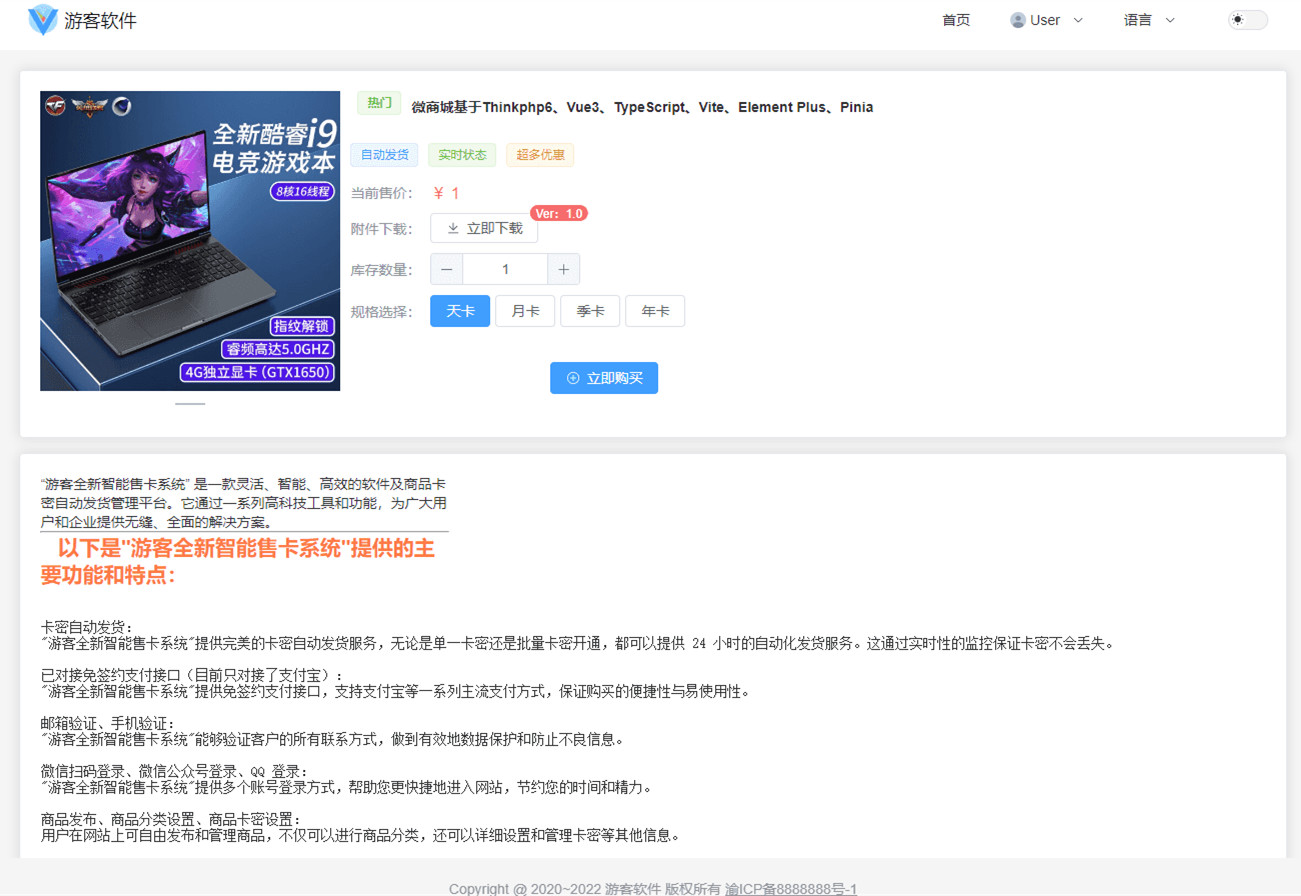Click the 超多优惠 tag

(x=540, y=155)
